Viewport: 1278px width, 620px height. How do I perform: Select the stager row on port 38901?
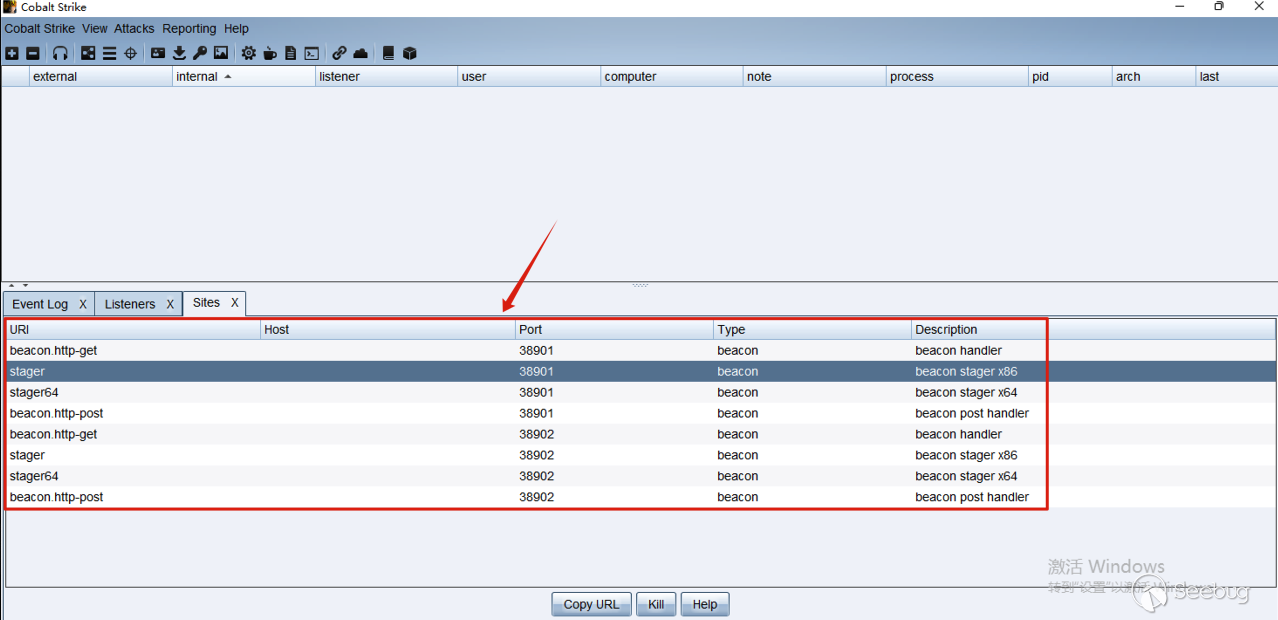tap(640, 371)
